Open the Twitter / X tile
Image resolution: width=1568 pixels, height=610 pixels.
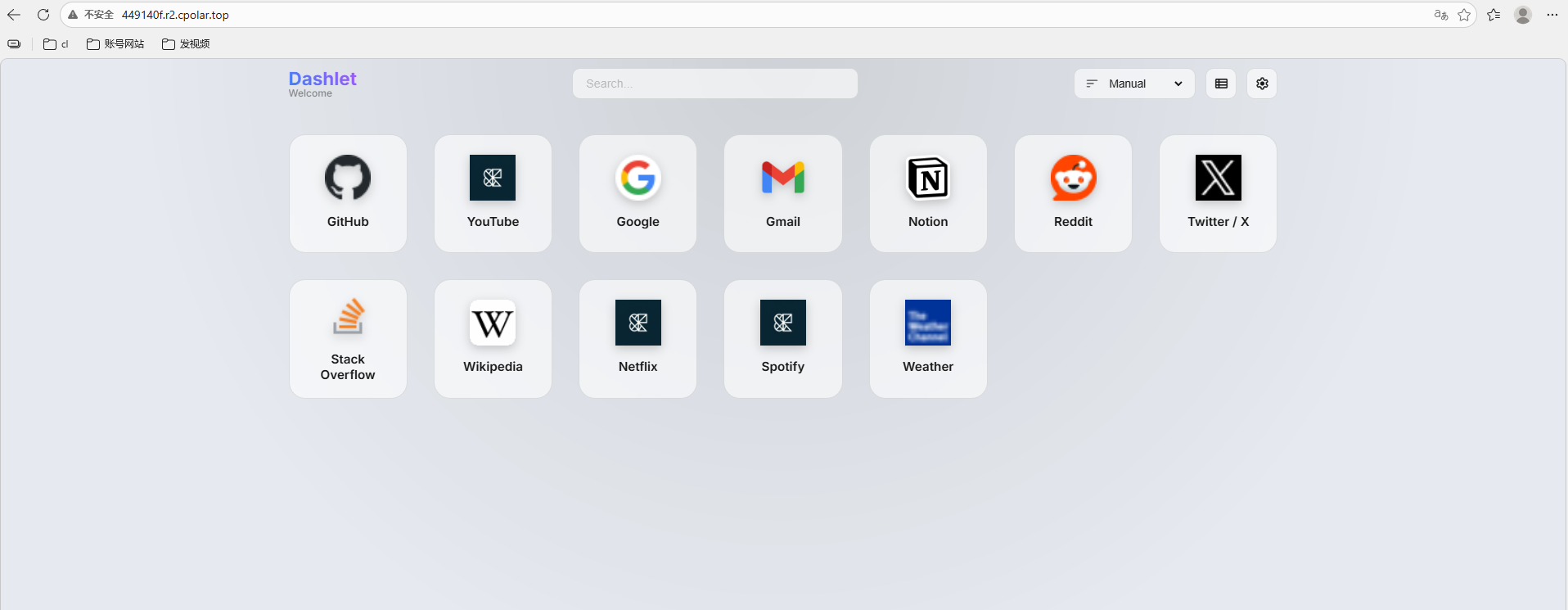1218,193
